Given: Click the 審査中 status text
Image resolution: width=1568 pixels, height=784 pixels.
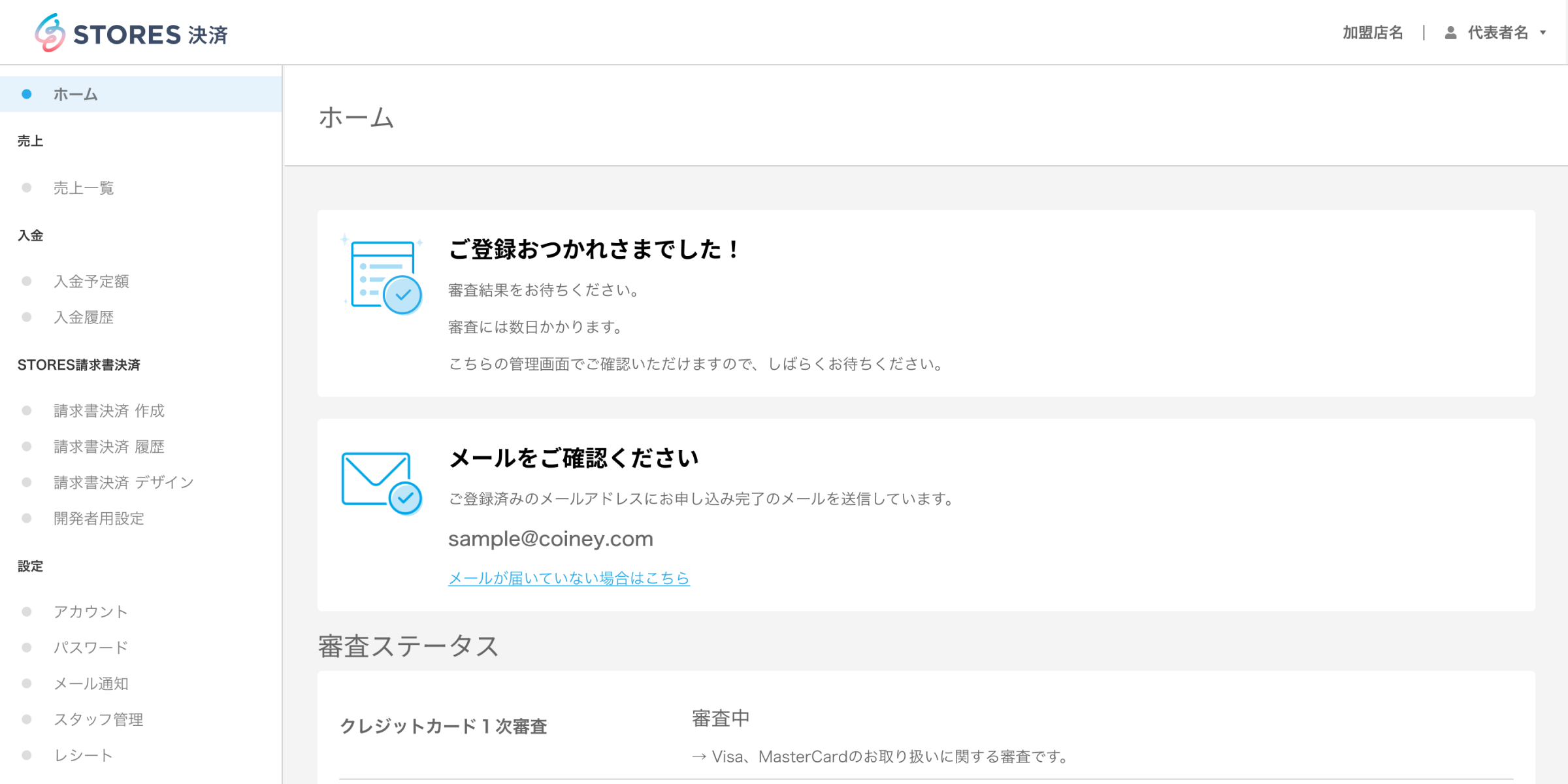Looking at the screenshot, I should pos(721,719).
